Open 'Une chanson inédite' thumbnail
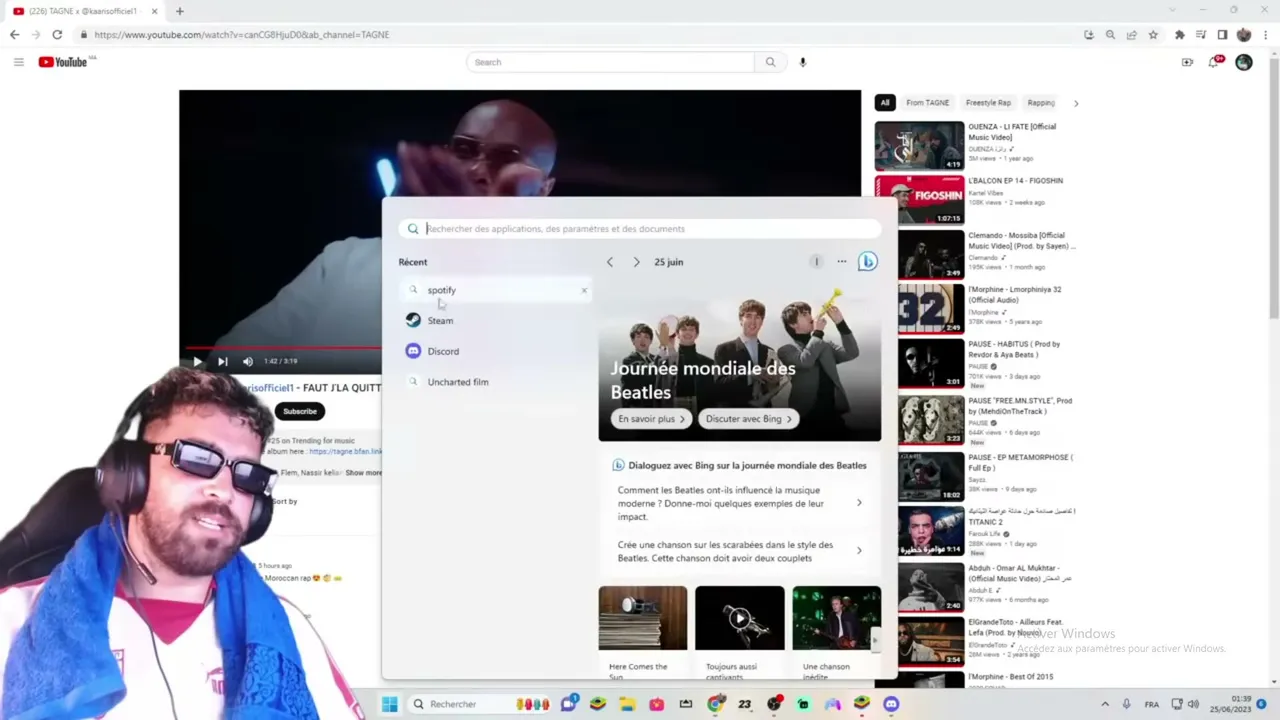 pos(836,618)
